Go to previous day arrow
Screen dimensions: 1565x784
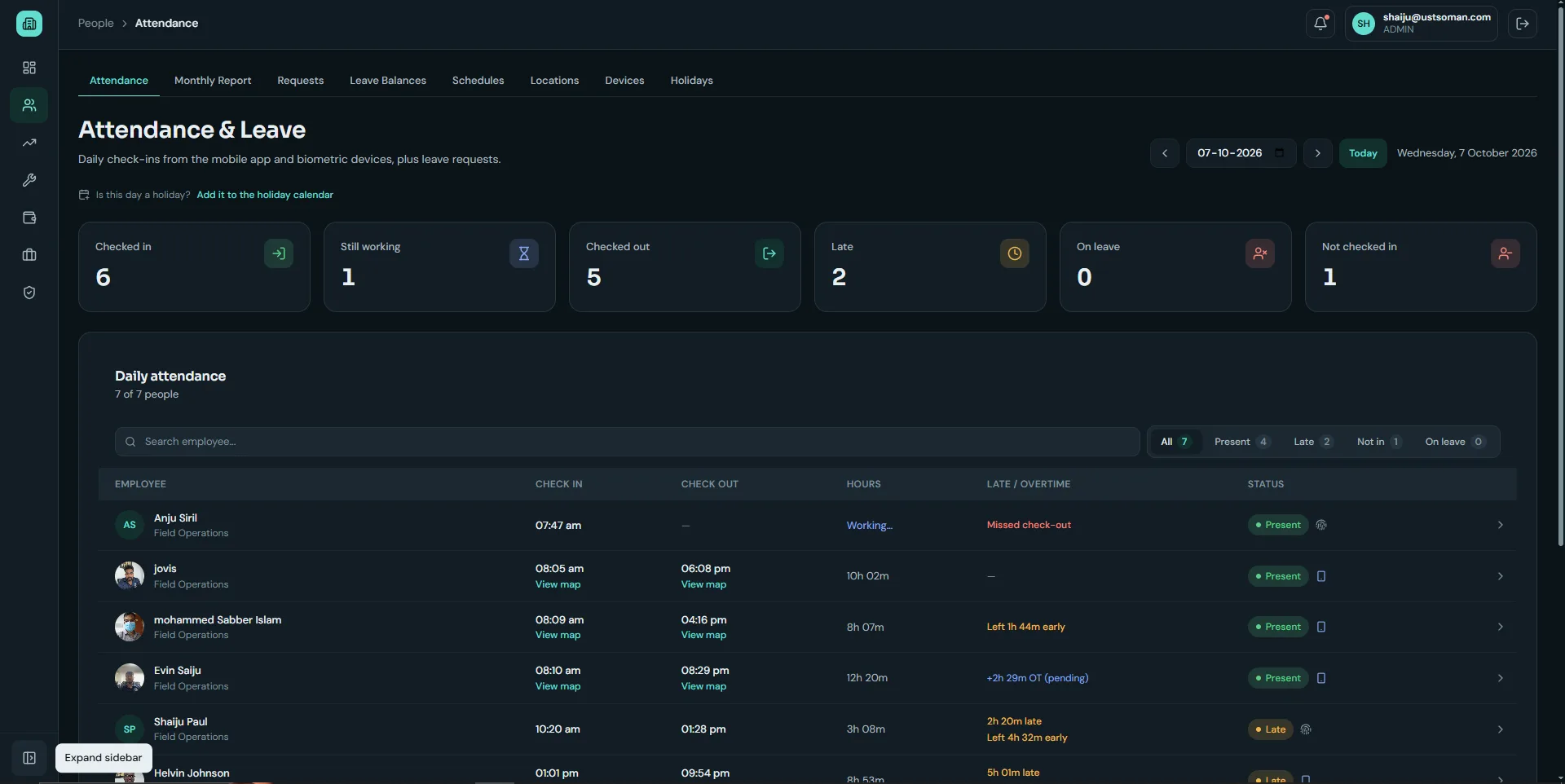1165,153
